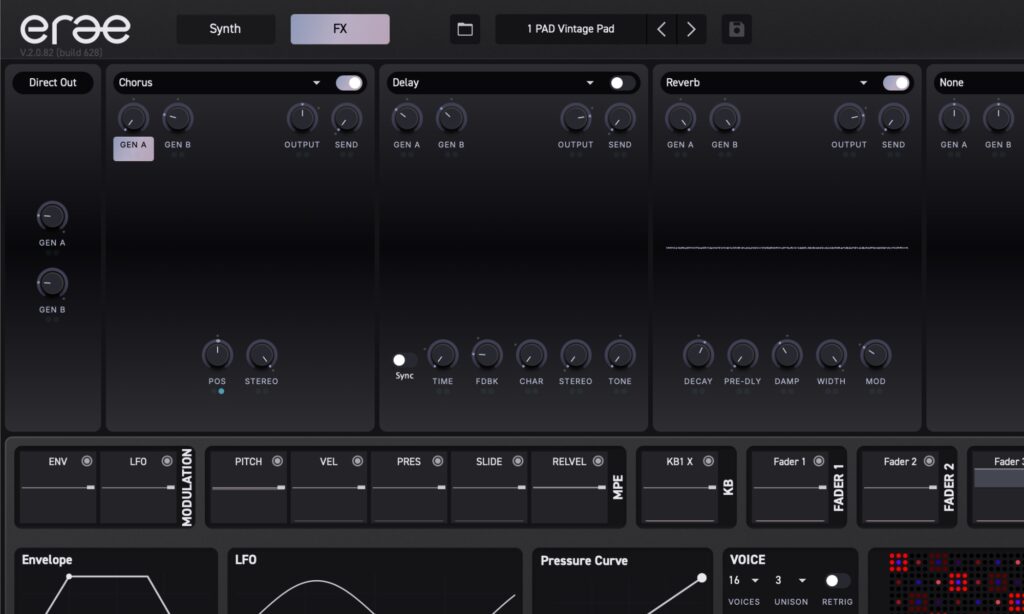Click the Delay OUTPUT knob
Viewport: 1024px width, 614px height.
pyautogui.click(x=575, y=118)
